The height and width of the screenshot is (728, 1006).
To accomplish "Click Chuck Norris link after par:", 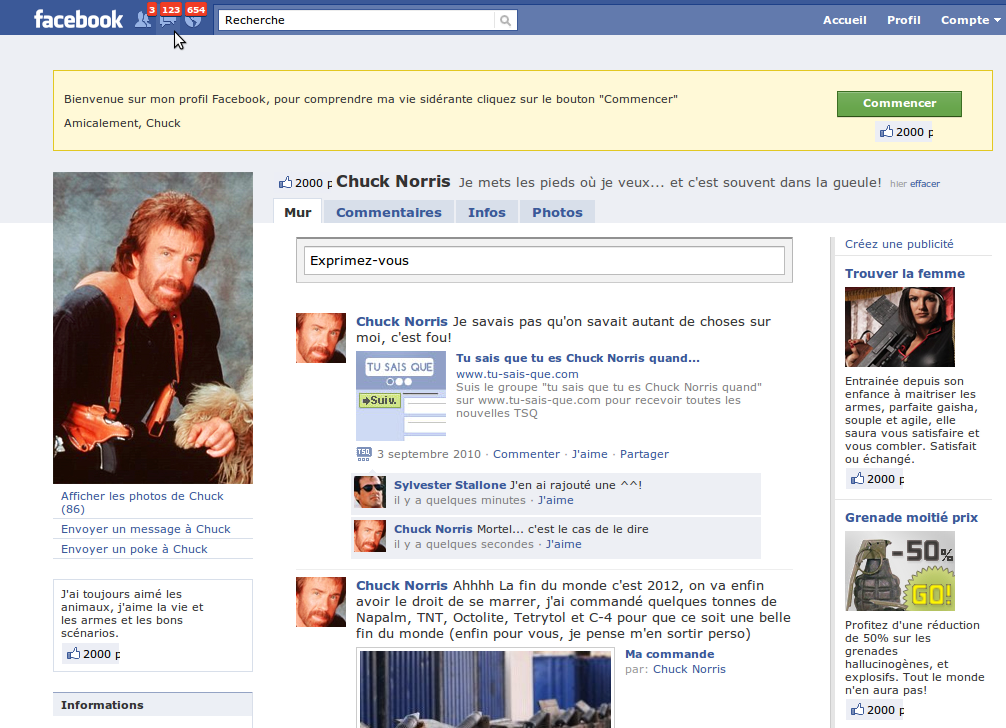I will 689,669.
